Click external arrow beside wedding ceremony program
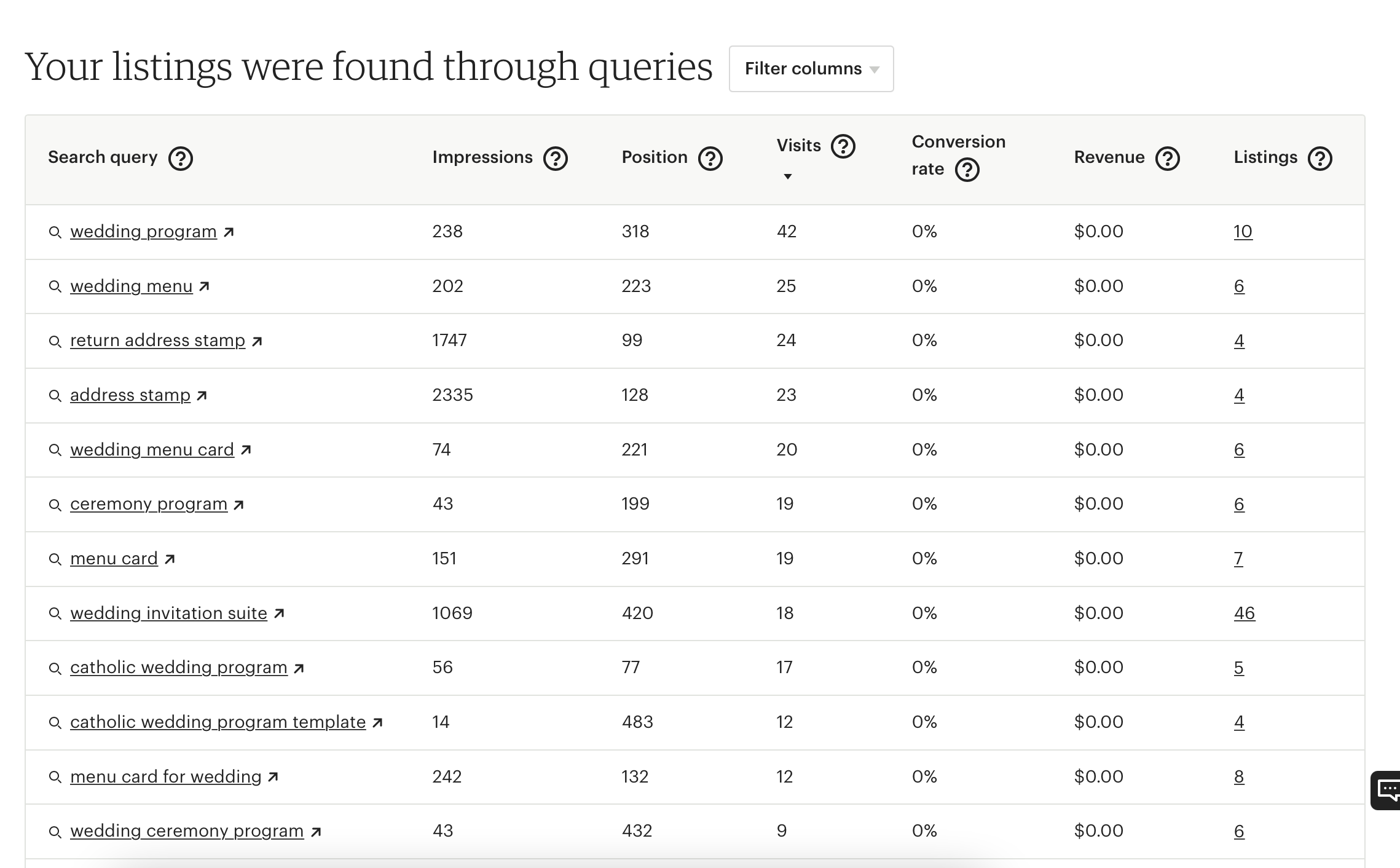Image resolution: width=1400 pixels, height=868 pixels. [x=316, y=832]
